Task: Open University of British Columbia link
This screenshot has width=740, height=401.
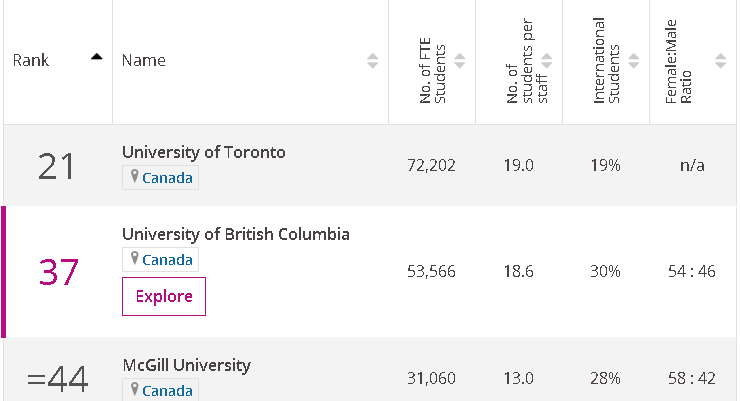Action: (x=235, y=234)
